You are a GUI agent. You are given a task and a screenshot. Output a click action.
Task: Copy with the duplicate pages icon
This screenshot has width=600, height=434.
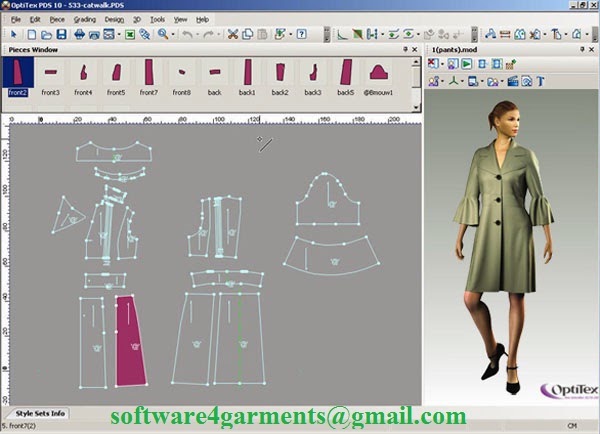[248, 34]
